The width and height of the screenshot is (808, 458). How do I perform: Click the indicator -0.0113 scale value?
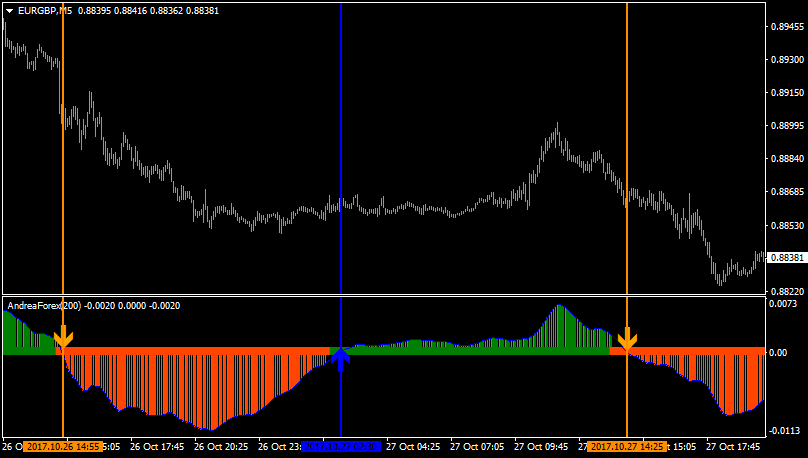(784, 429)
